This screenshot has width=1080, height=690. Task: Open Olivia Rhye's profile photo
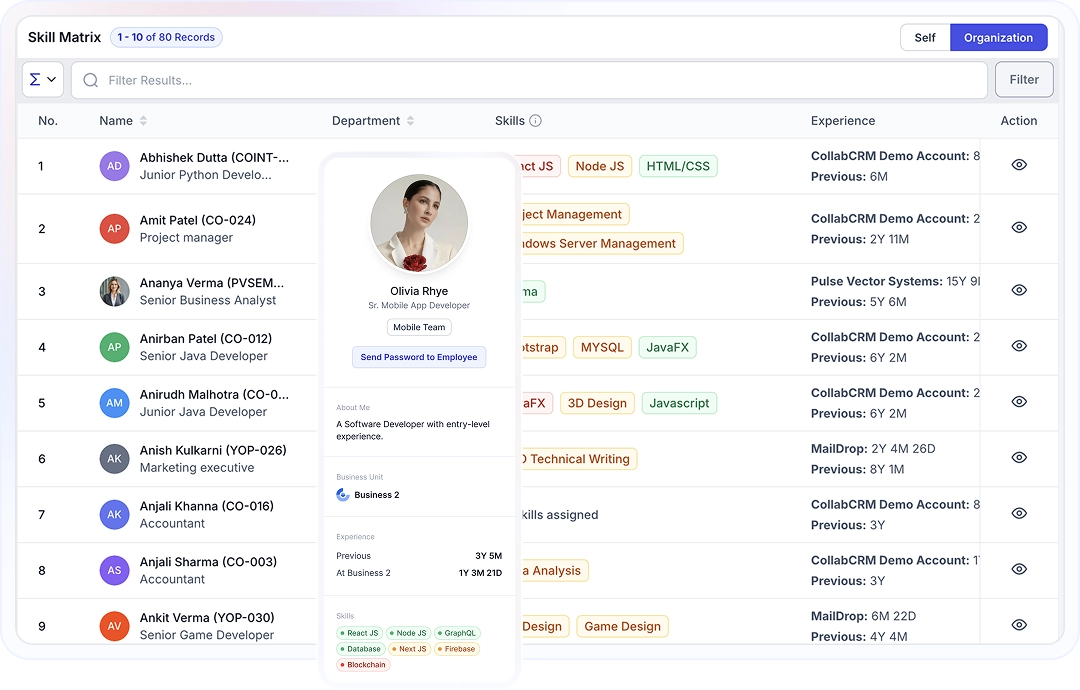(x=419, y=222)
